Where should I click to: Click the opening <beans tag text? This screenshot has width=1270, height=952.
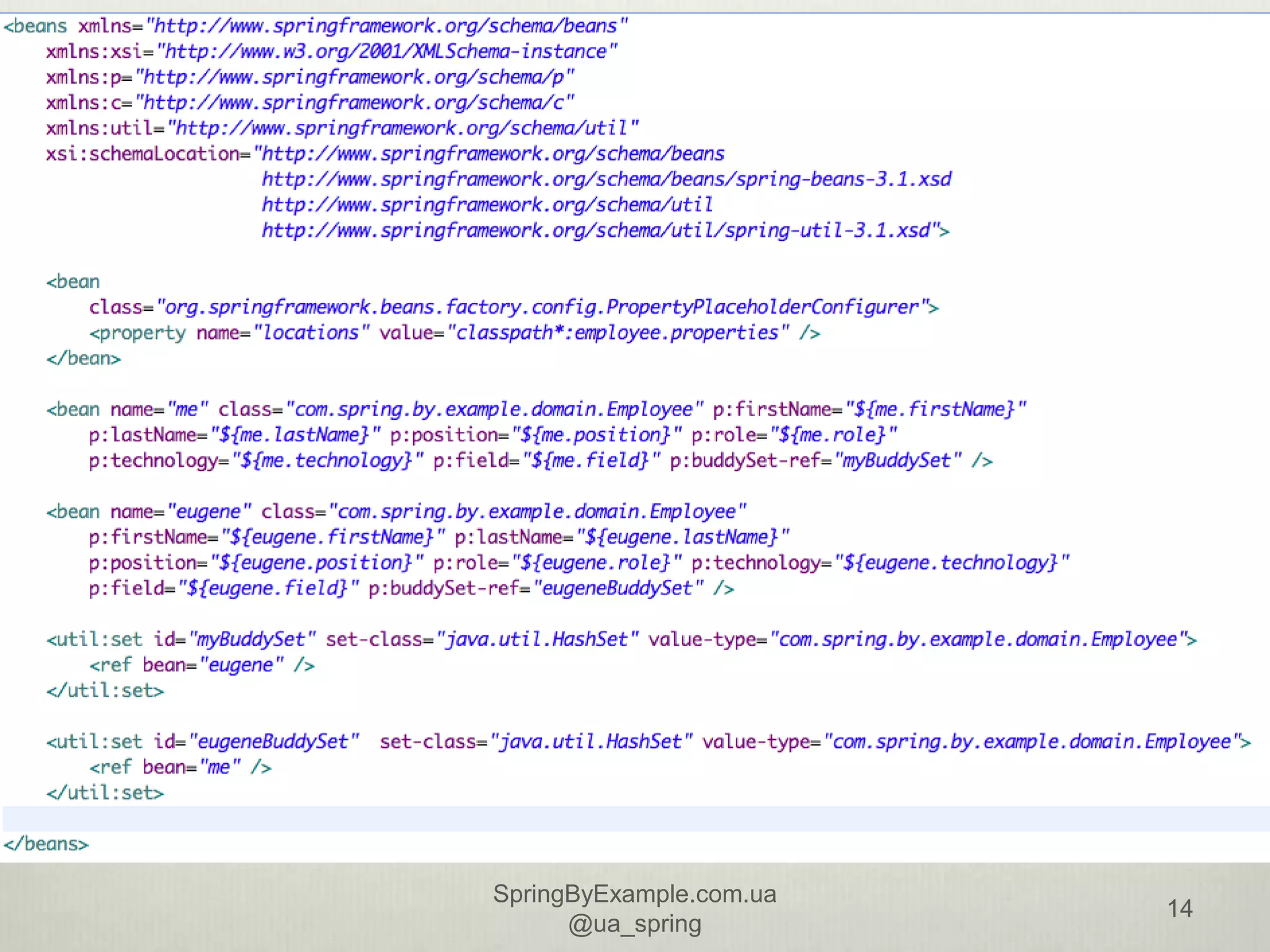35,26
